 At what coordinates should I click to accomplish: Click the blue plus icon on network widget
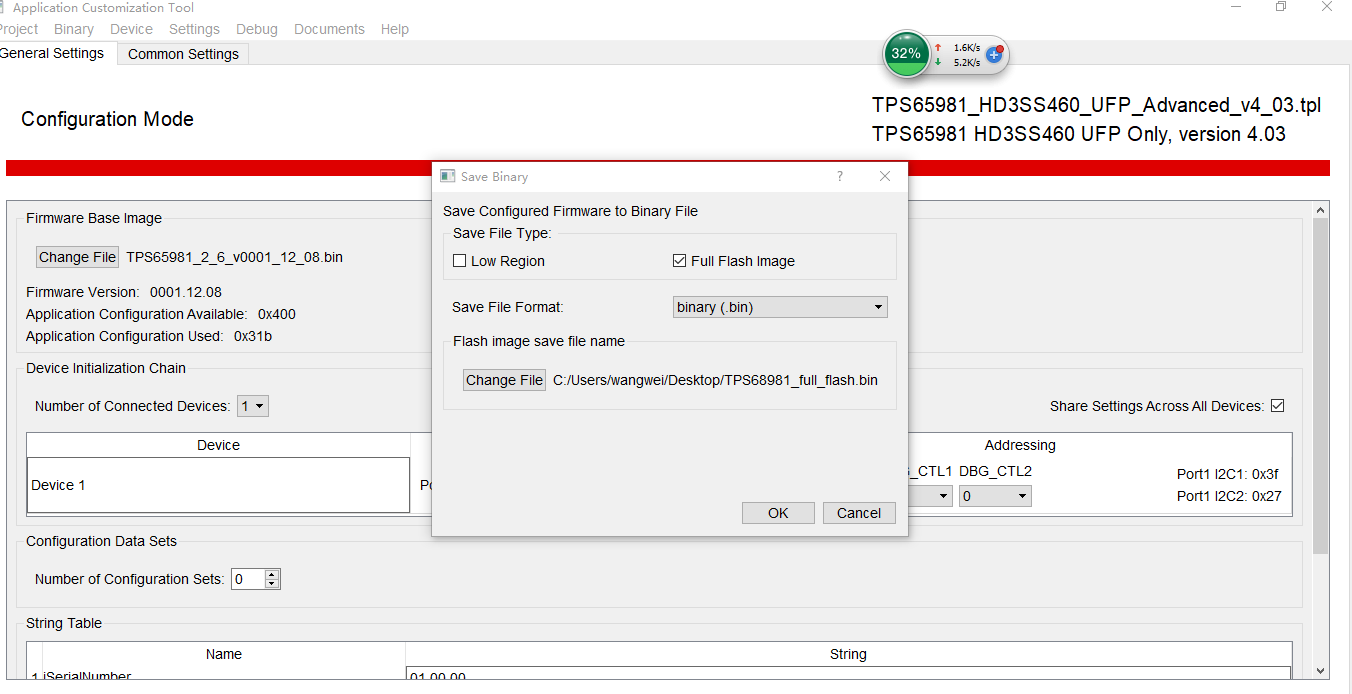tap(994, 54)
